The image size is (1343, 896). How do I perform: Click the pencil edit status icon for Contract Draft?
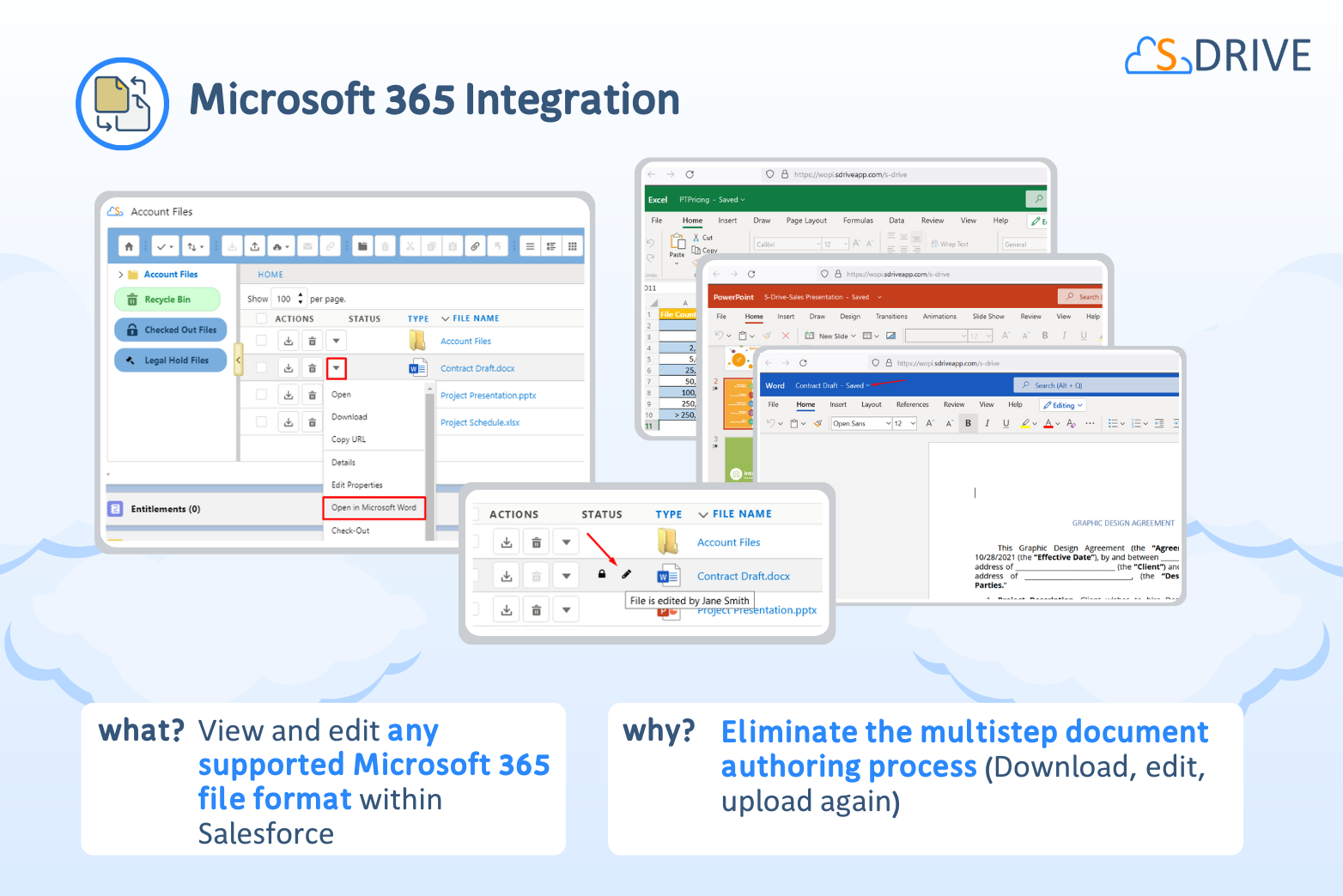626,574
